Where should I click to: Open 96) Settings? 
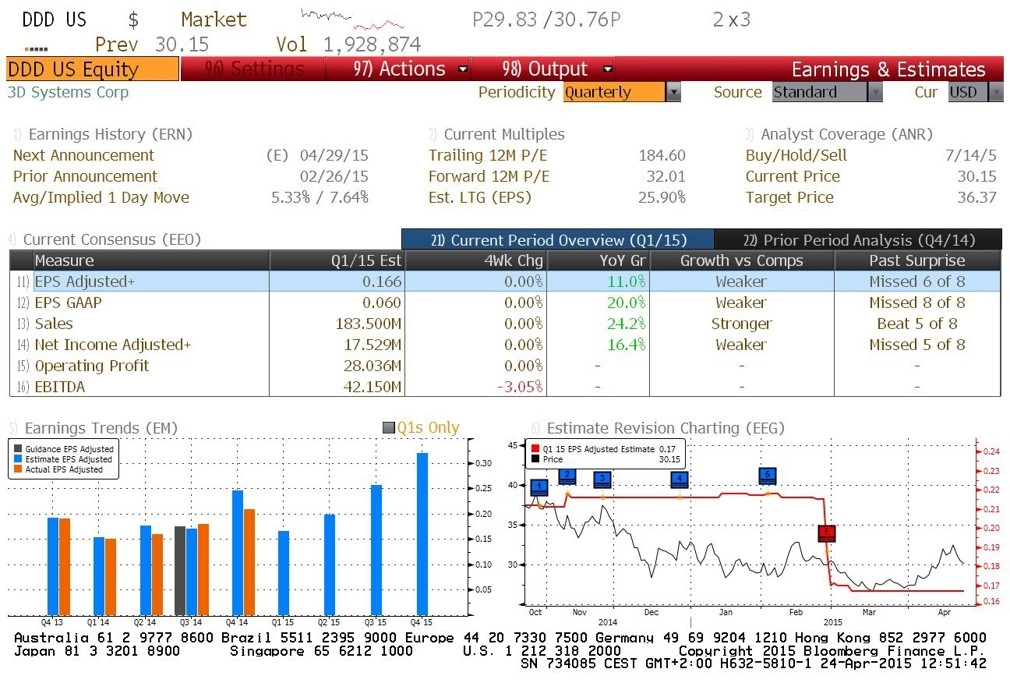[254, 69]
